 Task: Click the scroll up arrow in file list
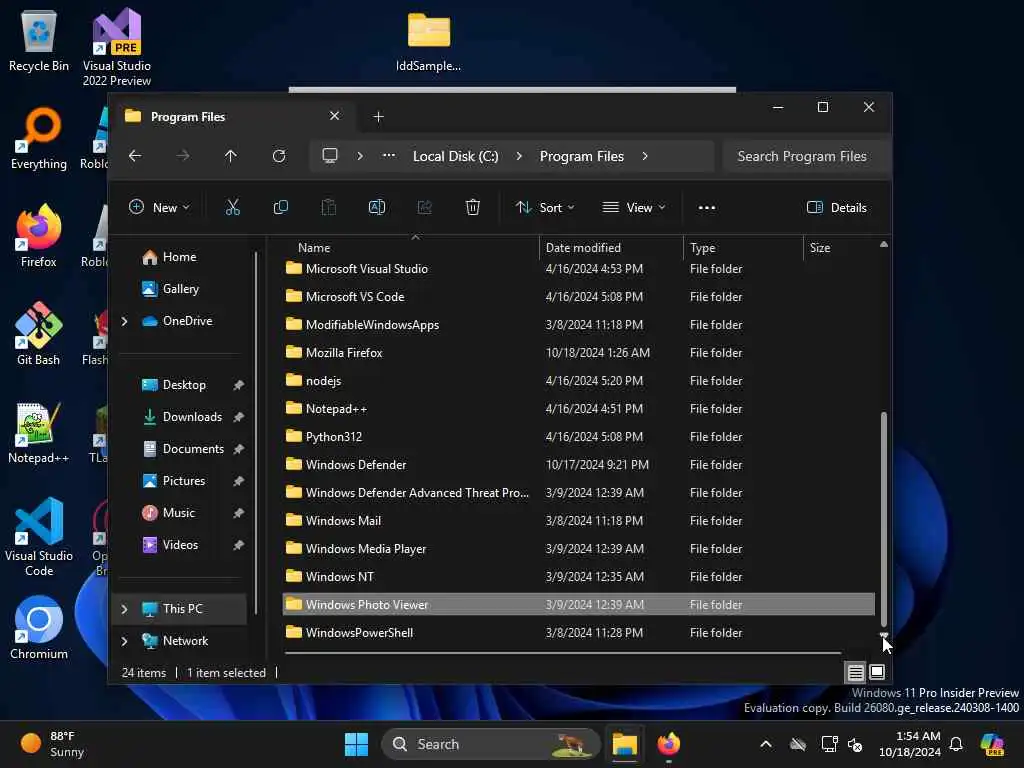click(x=884, y=244)
